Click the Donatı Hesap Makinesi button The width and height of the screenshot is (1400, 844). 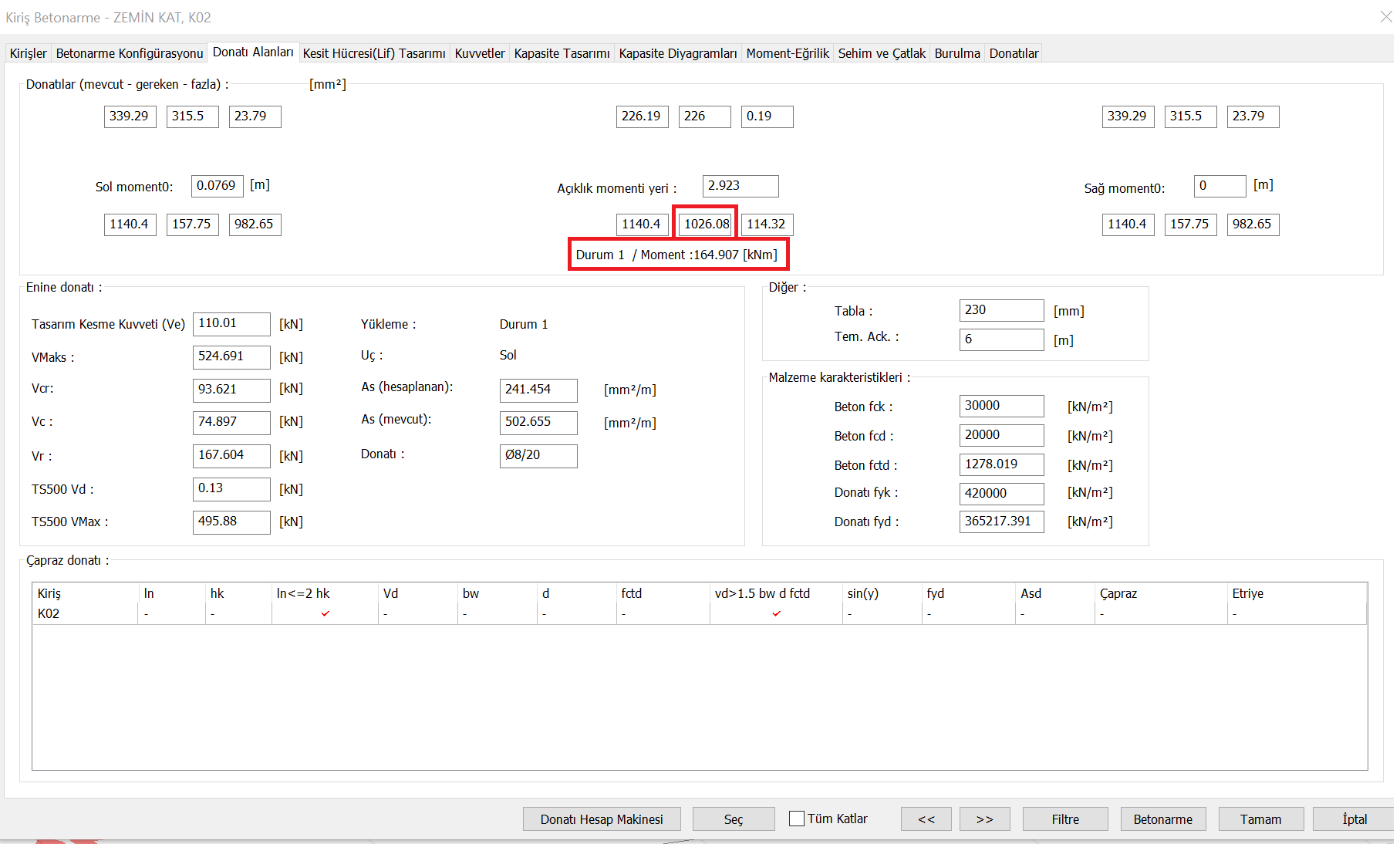601,819
